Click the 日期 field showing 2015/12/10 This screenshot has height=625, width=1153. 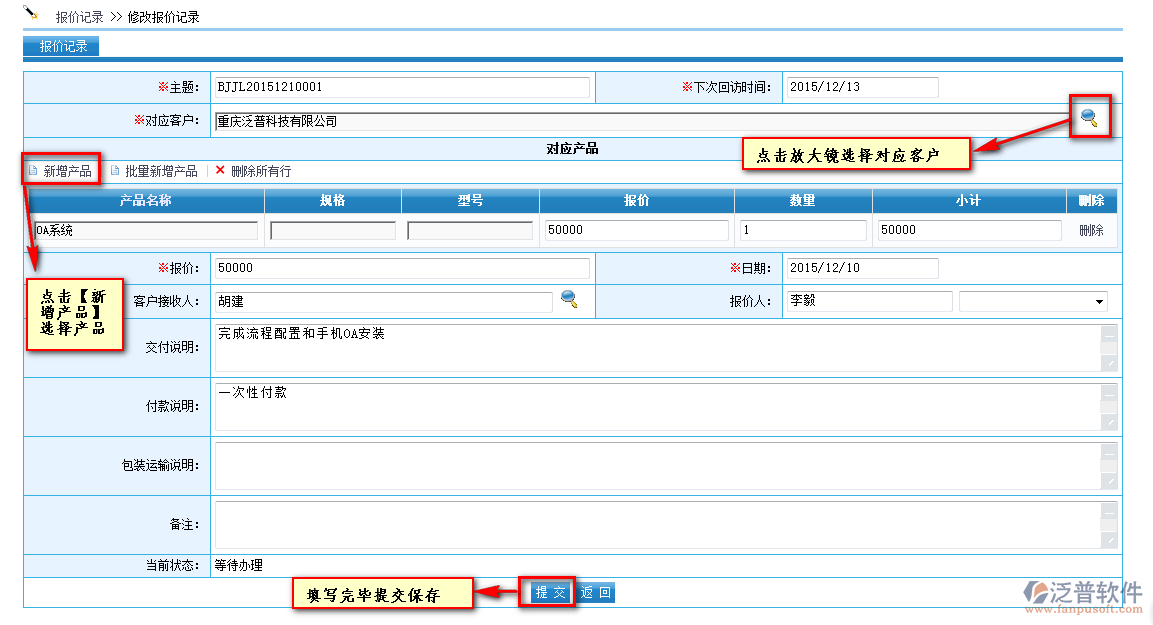click(861, 268)
